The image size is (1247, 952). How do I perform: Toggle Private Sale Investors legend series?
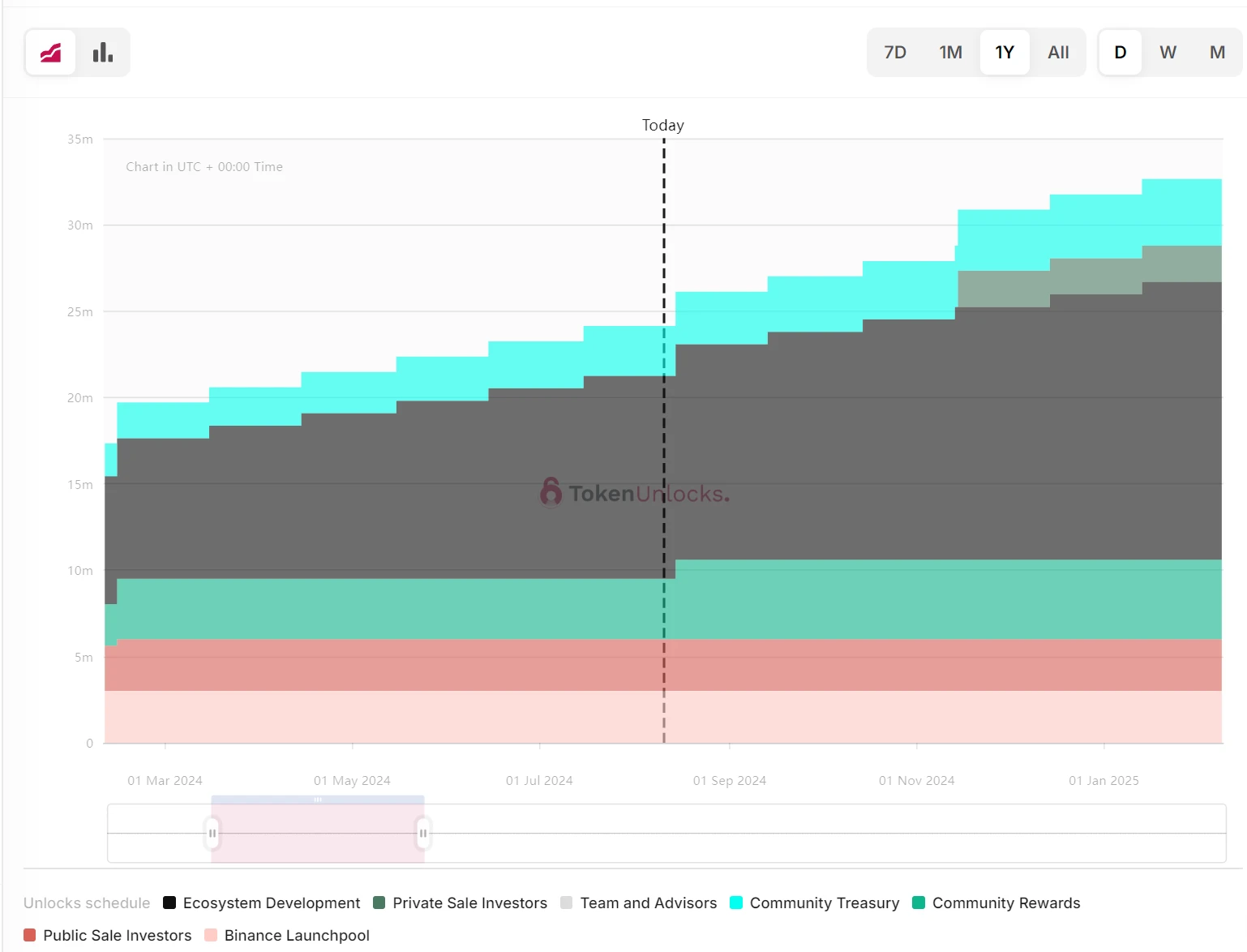461,903
